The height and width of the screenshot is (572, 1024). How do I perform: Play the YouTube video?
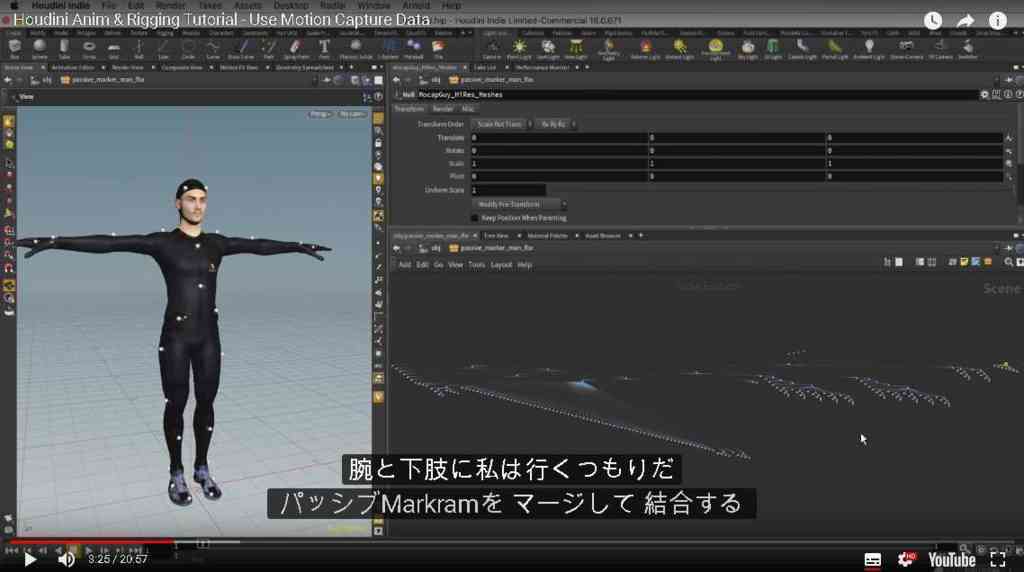(x=29, y=560)
